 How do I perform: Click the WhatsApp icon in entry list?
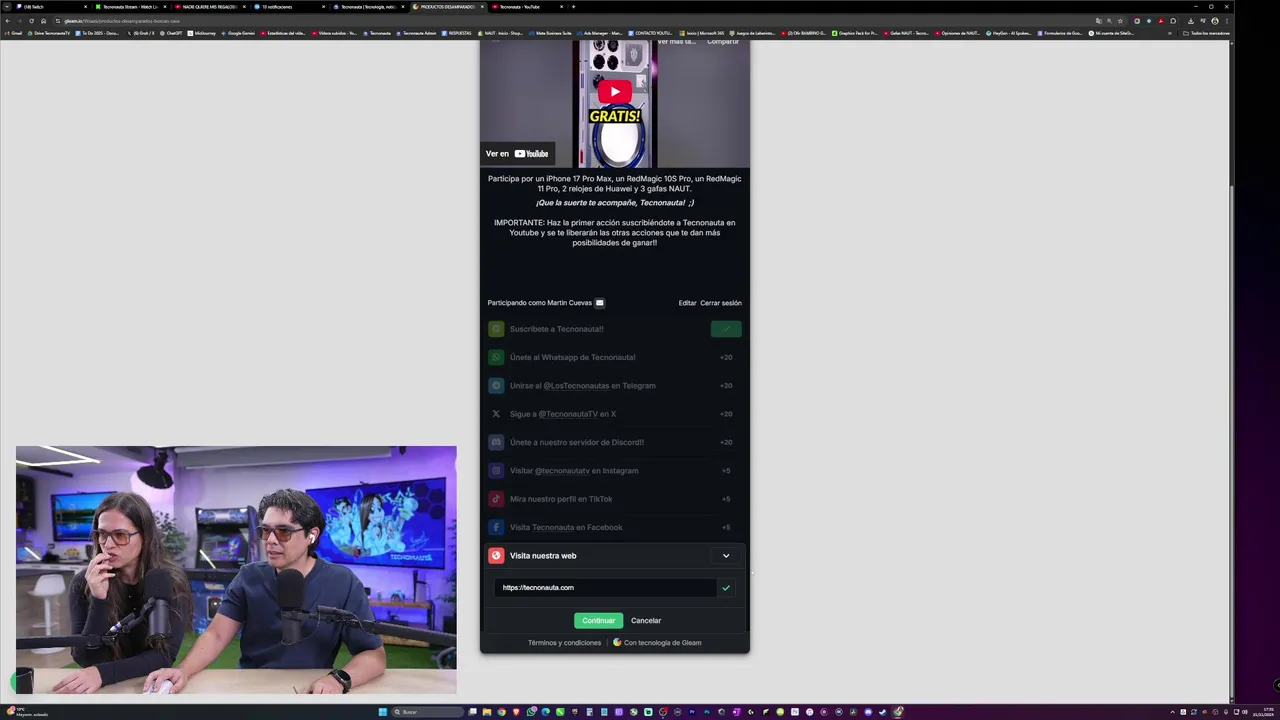496,357
